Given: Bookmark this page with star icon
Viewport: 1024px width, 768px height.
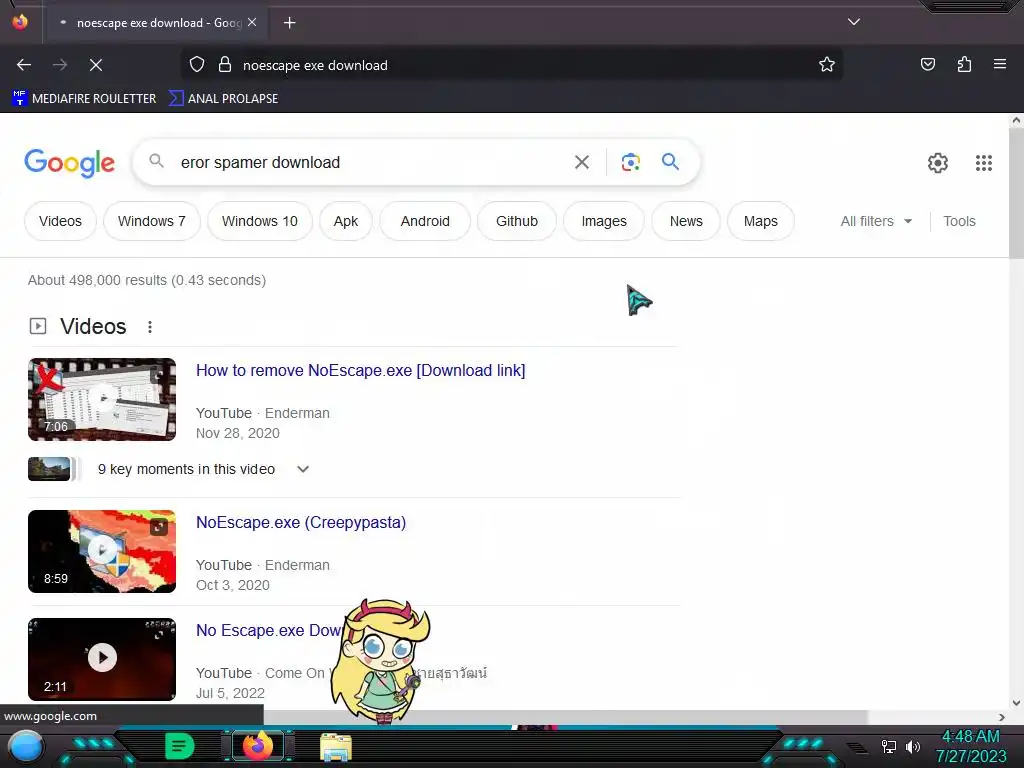Looking at the screenshot, I should click(x=827, y=65).
